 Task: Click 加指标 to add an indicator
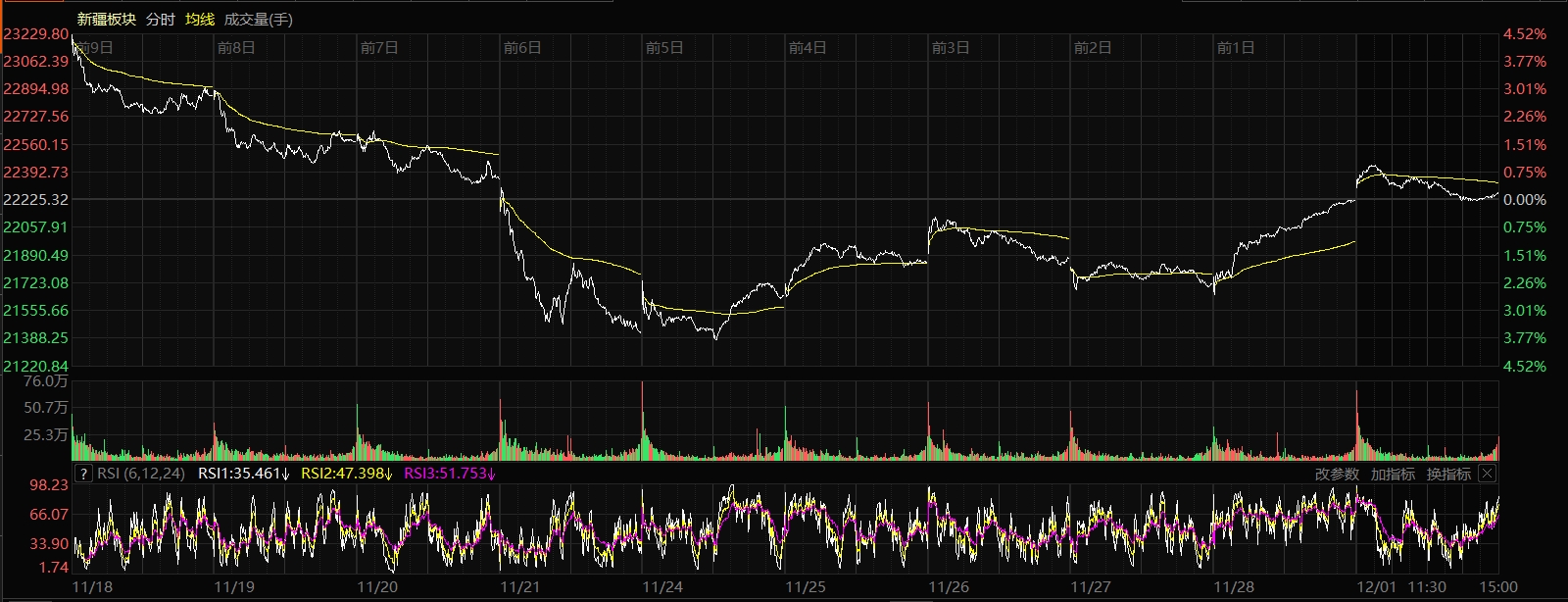1393,475
